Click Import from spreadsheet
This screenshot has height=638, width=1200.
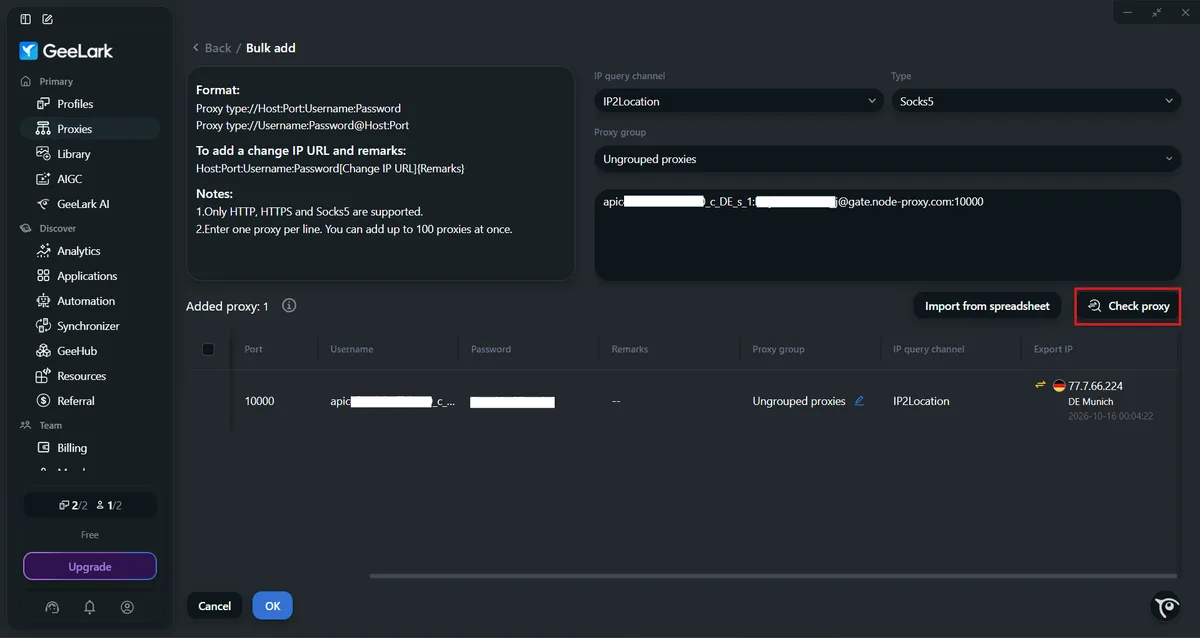click(987, 306)
